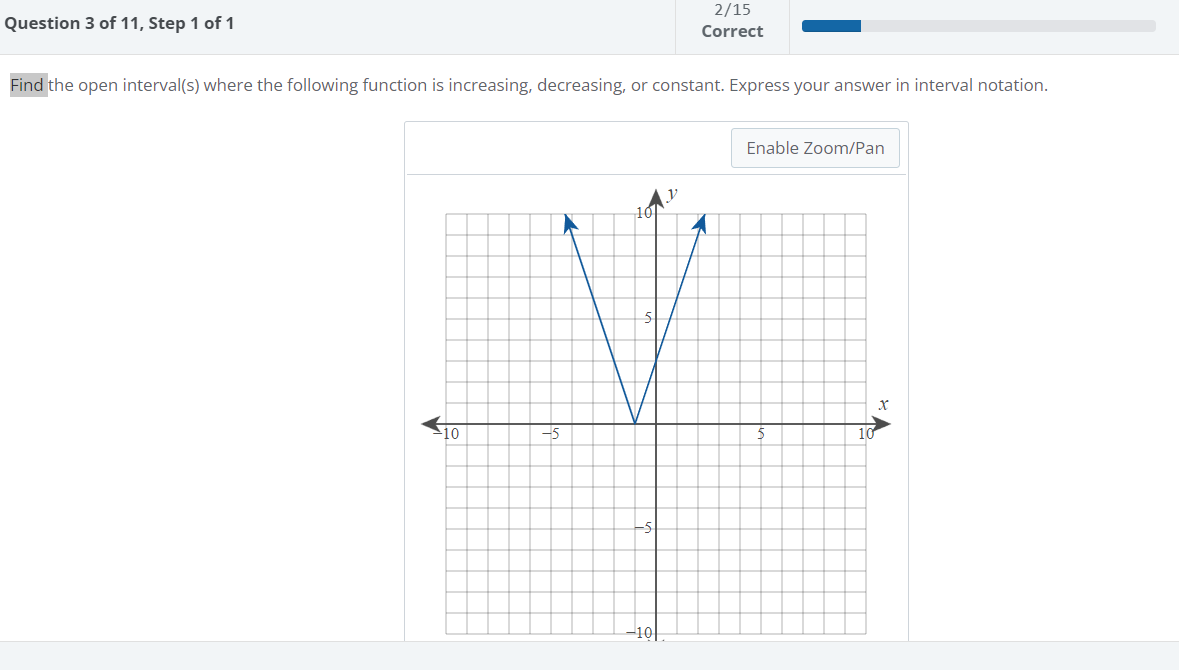The image size is (1179, 670).
Task: Click the -5 label on the y-axis
Action: click(644, 529)
